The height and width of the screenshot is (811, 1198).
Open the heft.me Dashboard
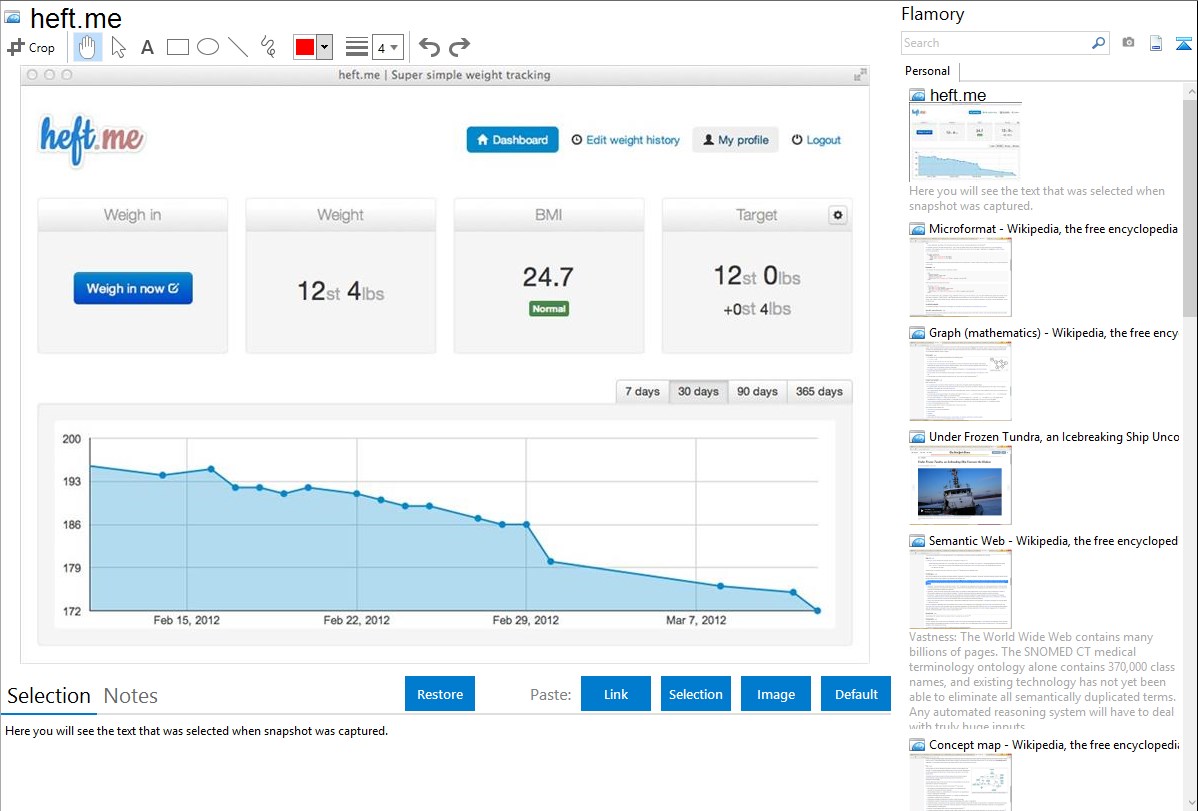[513, 140]
